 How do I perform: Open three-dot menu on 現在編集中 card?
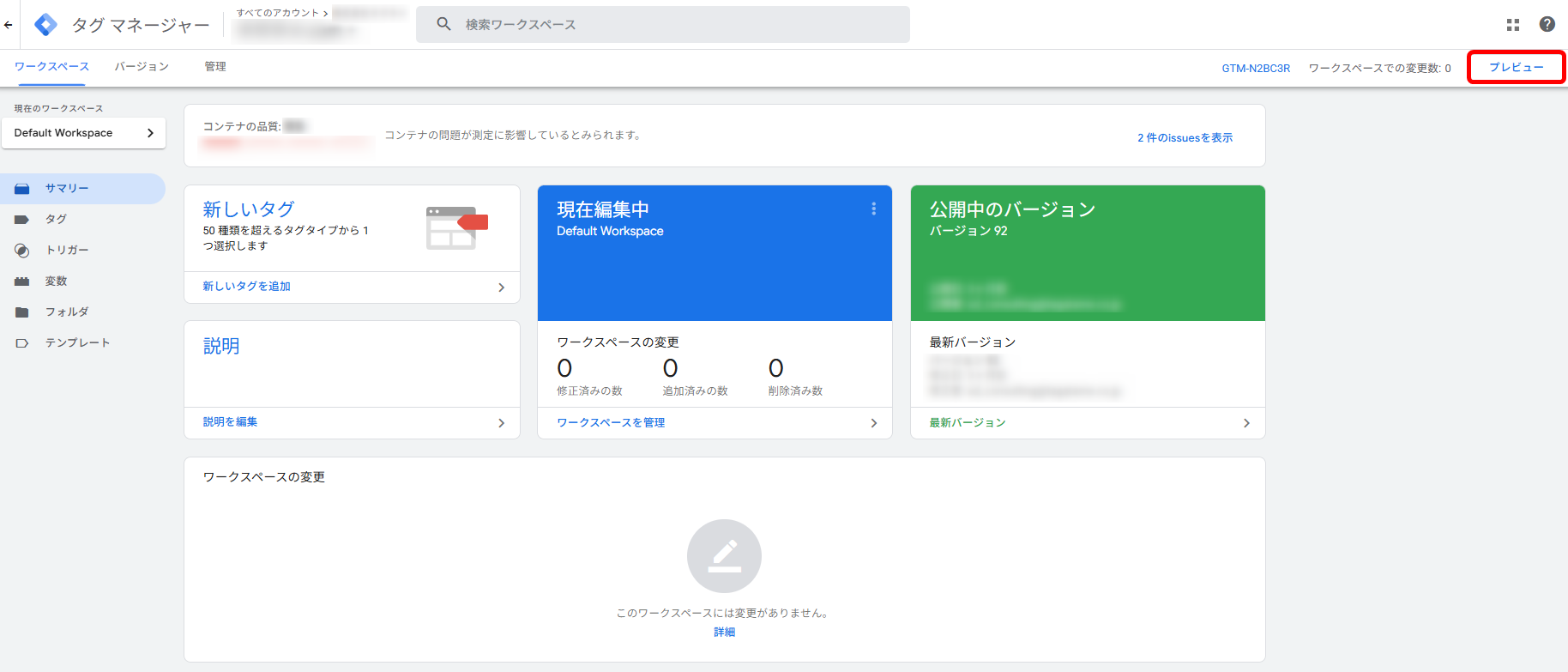tap(873, 209)
